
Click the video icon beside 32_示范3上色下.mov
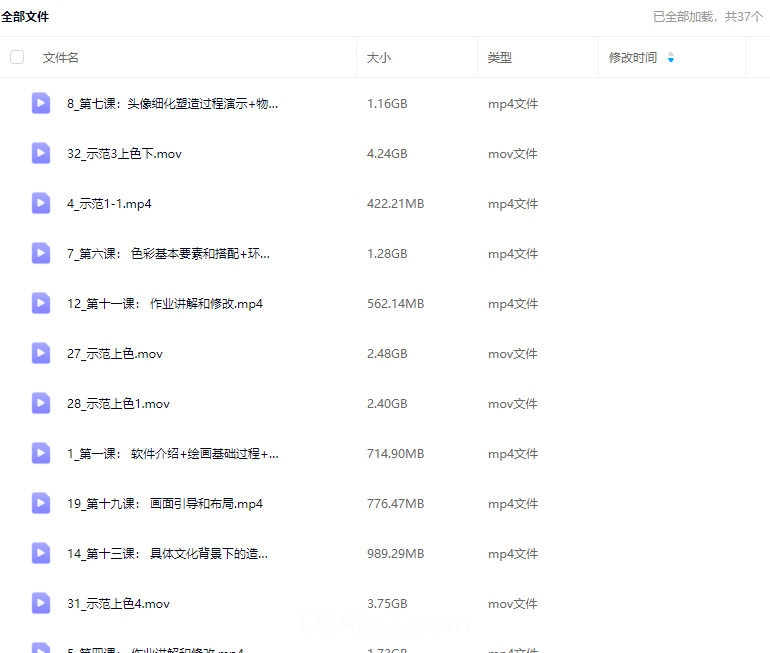click(x=41, y=153)
